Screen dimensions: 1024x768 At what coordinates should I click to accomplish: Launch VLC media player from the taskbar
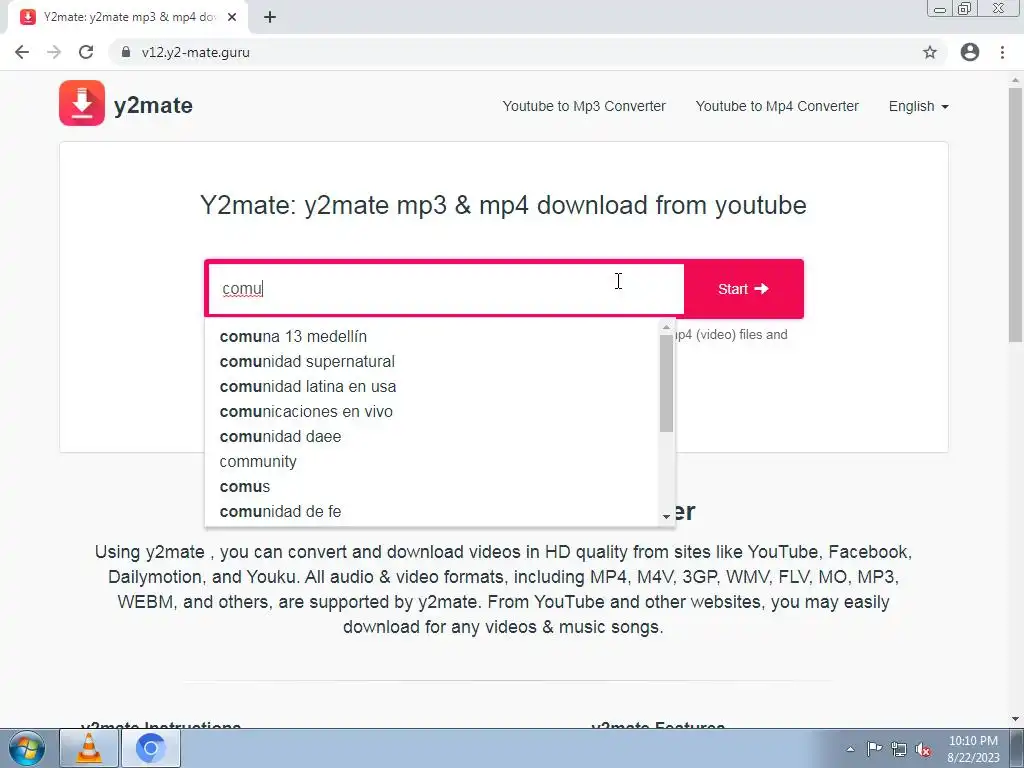point(89,748)
